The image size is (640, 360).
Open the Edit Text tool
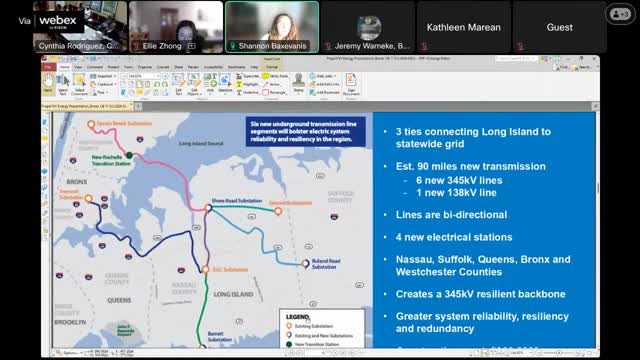(x=178, y=85)
